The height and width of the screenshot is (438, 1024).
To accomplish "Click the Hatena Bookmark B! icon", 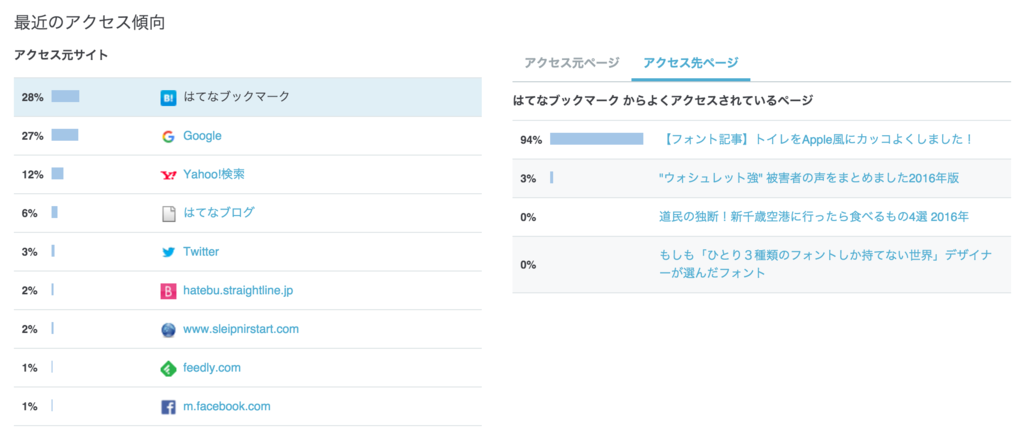I will point(168,98).
